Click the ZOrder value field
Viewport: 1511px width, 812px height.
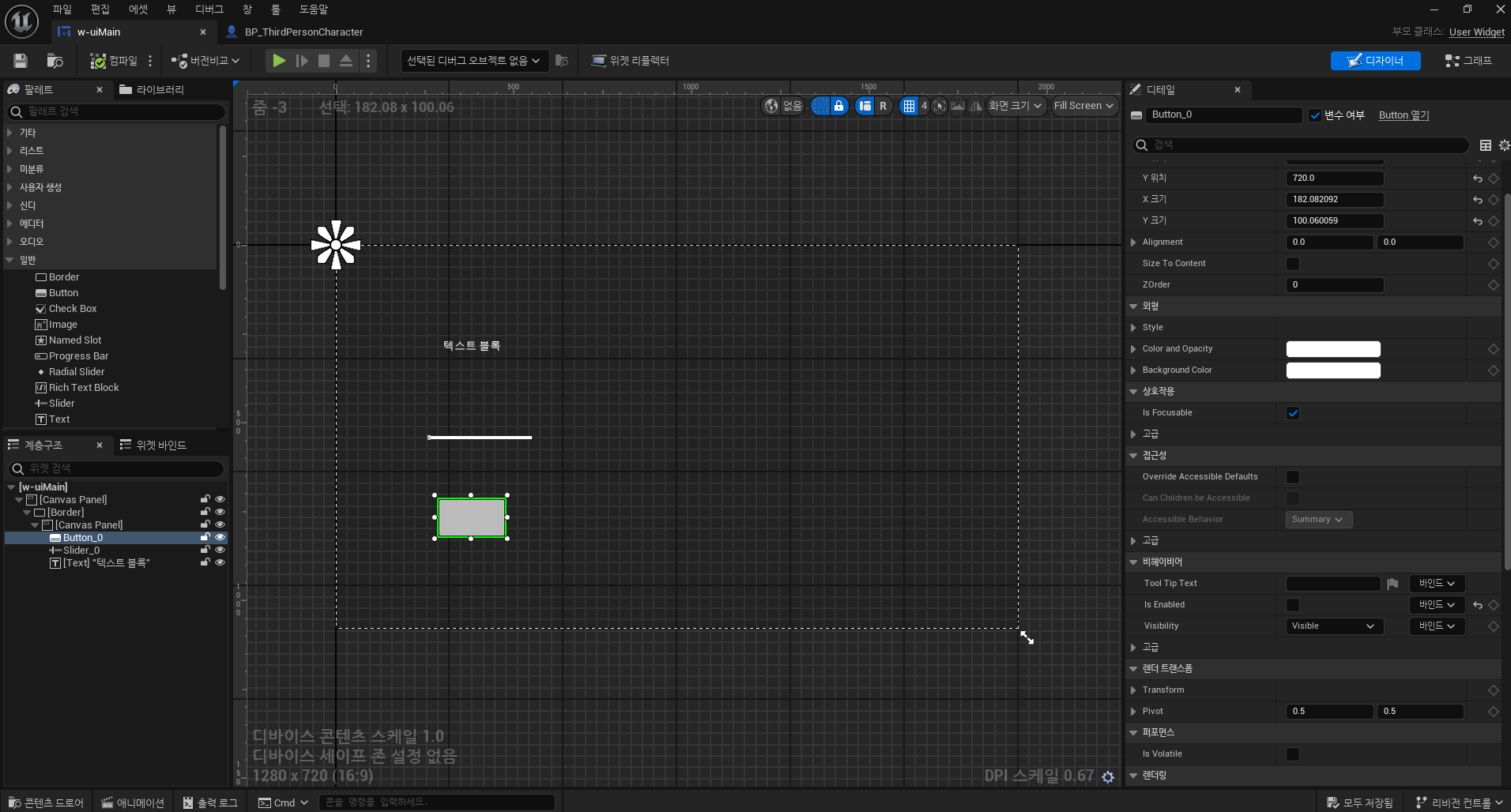(x=1335, y=285)
